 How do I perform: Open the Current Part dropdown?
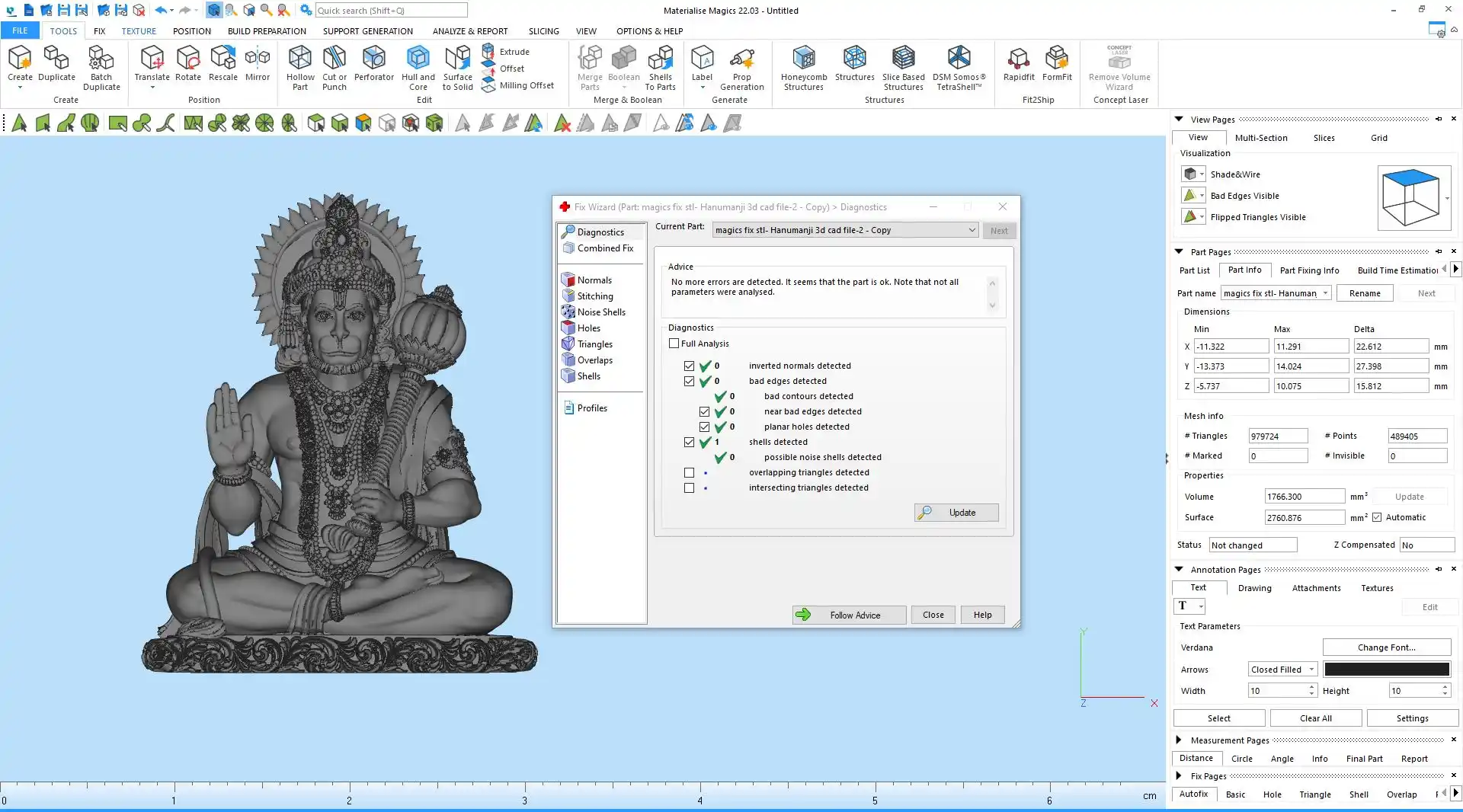pyautogui.click(x=972, y=230)
